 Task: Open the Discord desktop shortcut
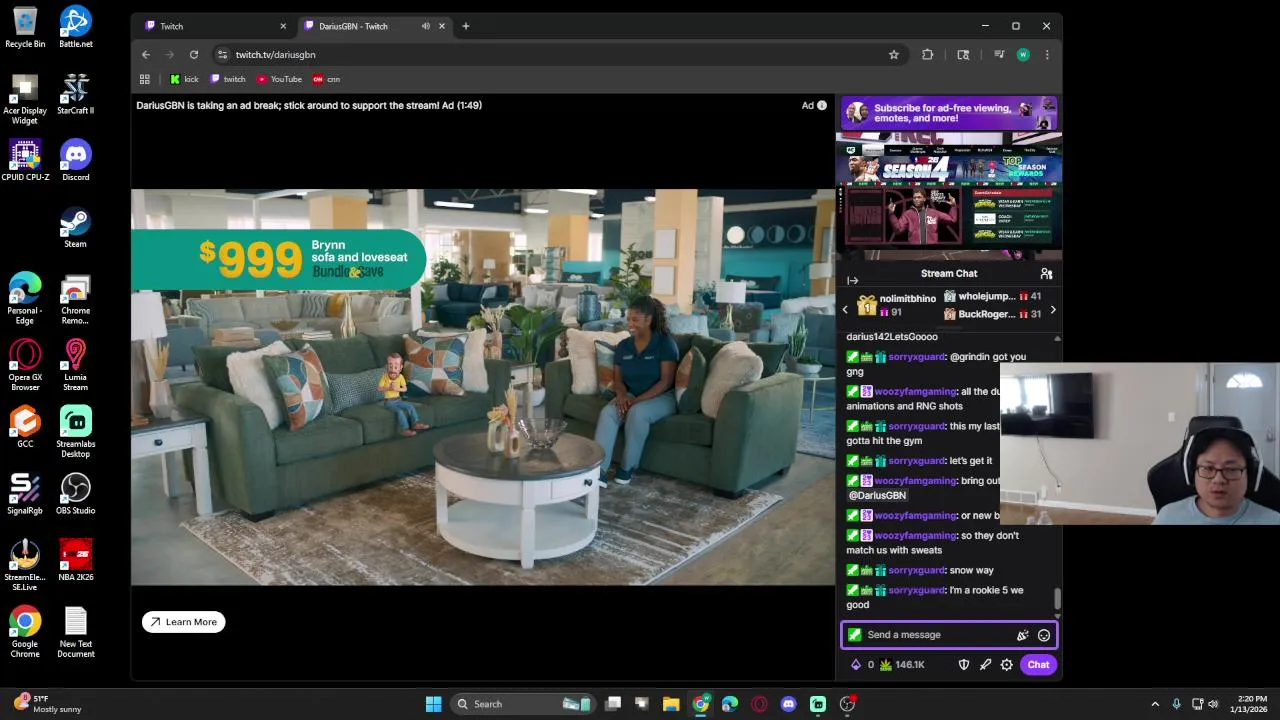point(76,160)
